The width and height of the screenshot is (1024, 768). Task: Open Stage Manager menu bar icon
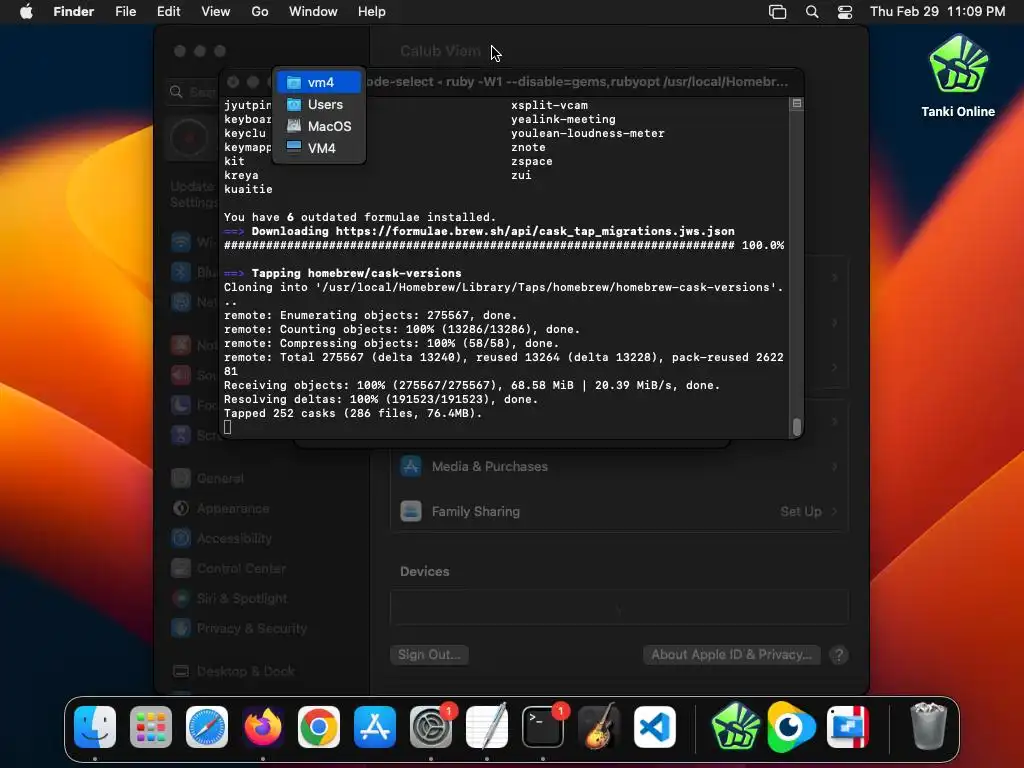777,12
